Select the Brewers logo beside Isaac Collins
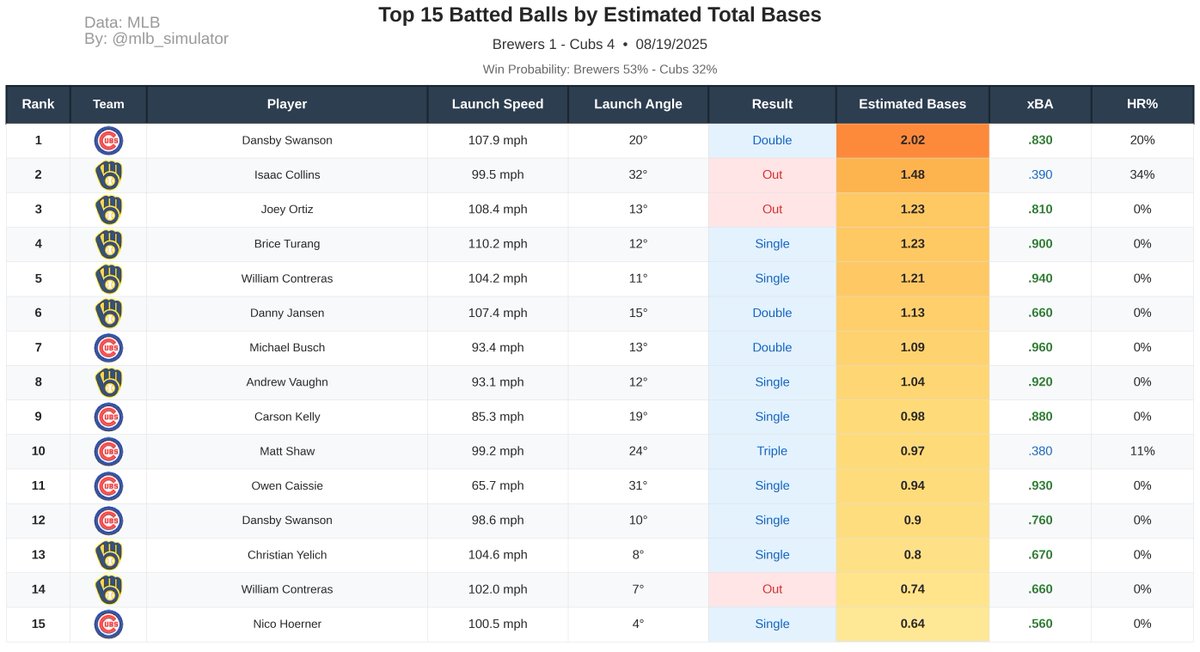1200x652 pixels. click(x=108, y=175)
